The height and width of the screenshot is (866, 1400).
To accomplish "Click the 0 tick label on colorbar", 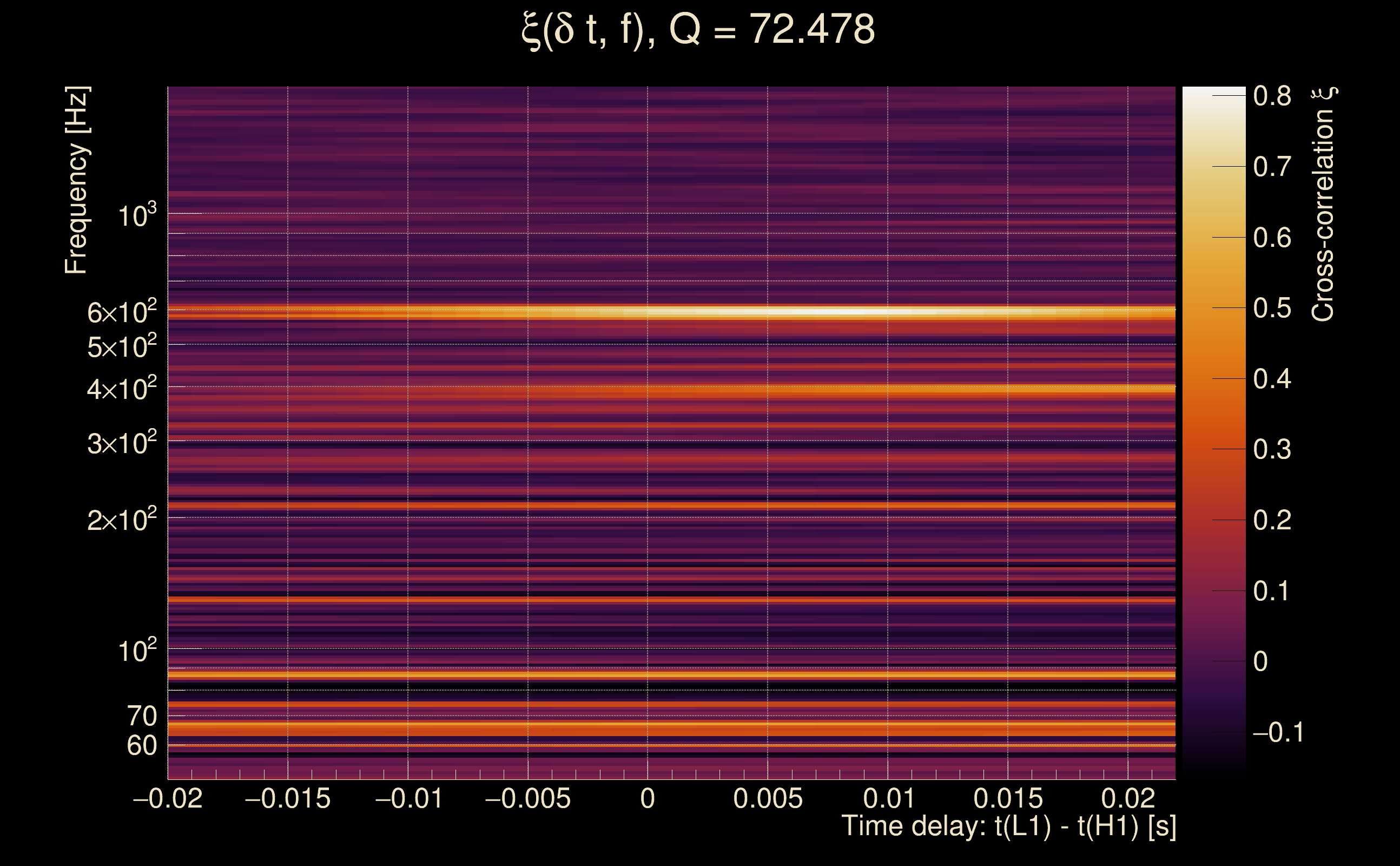I will tap(1260, 661).
